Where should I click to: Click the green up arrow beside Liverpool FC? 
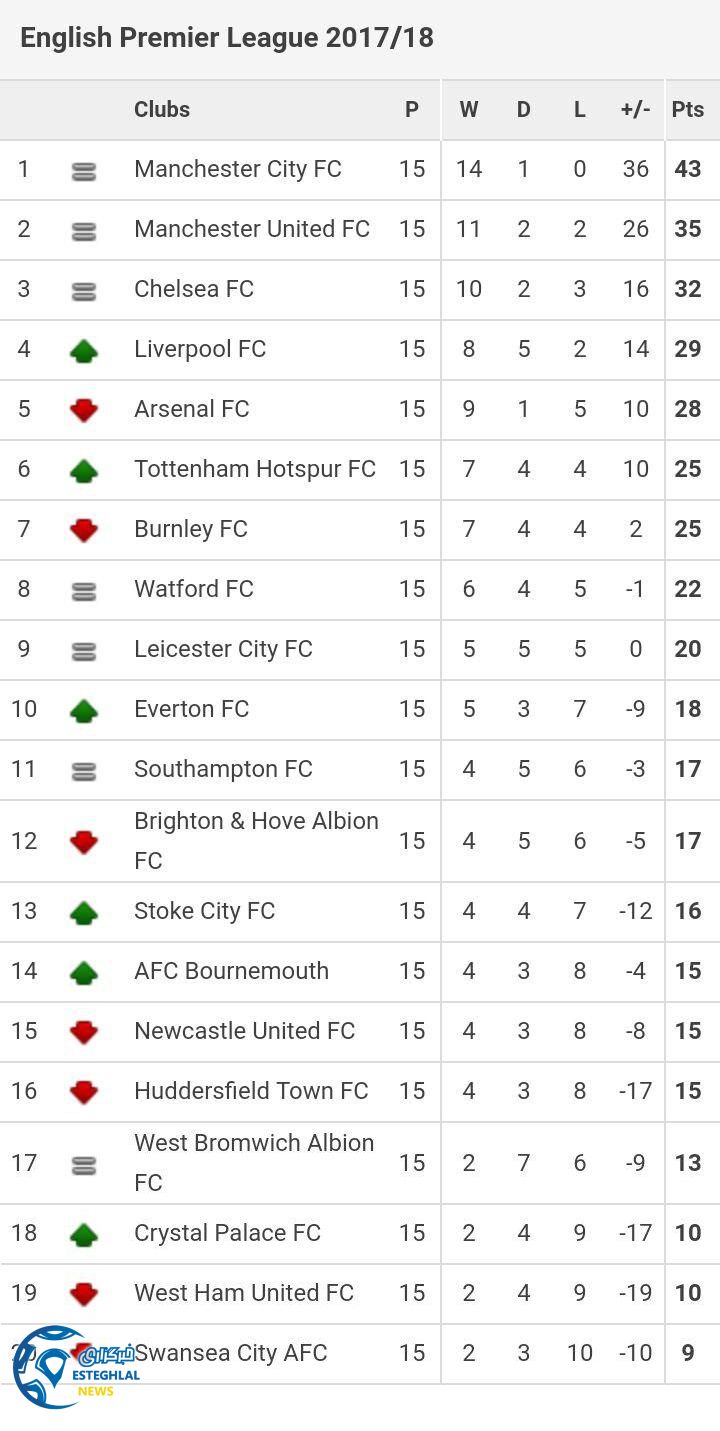[84, 350]
